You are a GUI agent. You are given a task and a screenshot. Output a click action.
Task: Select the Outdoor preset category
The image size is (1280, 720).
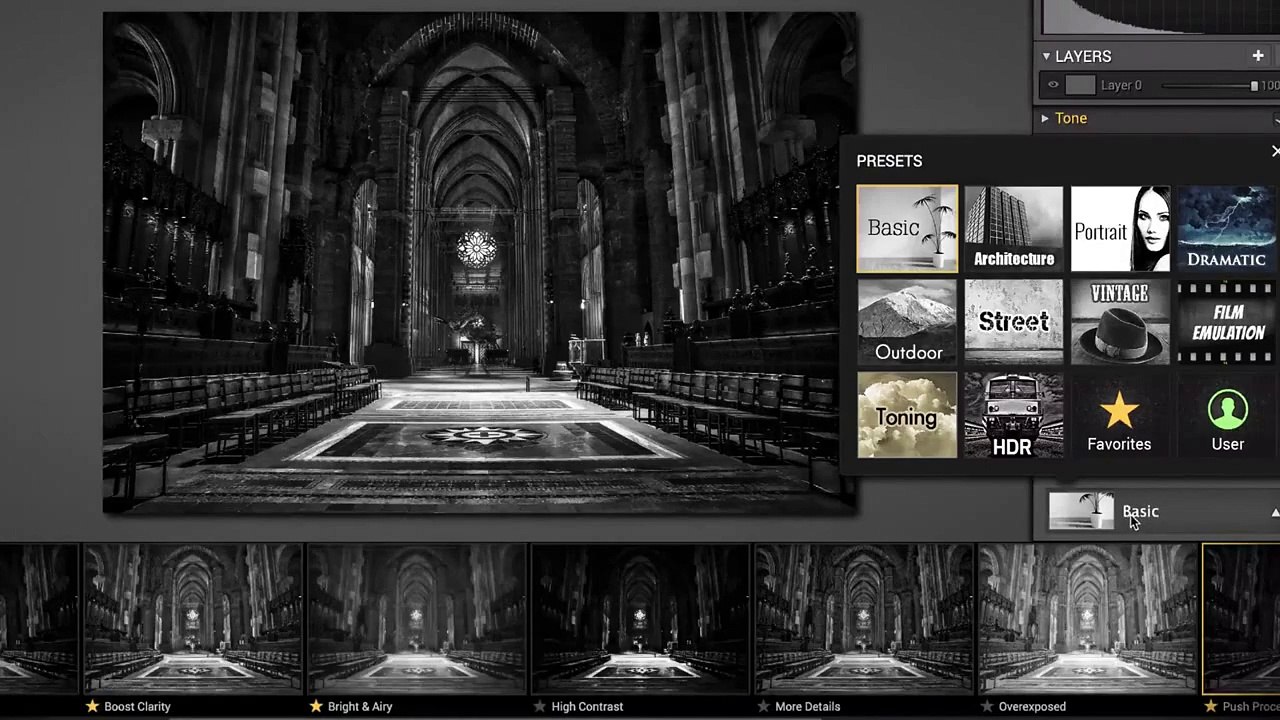(907, 322)
